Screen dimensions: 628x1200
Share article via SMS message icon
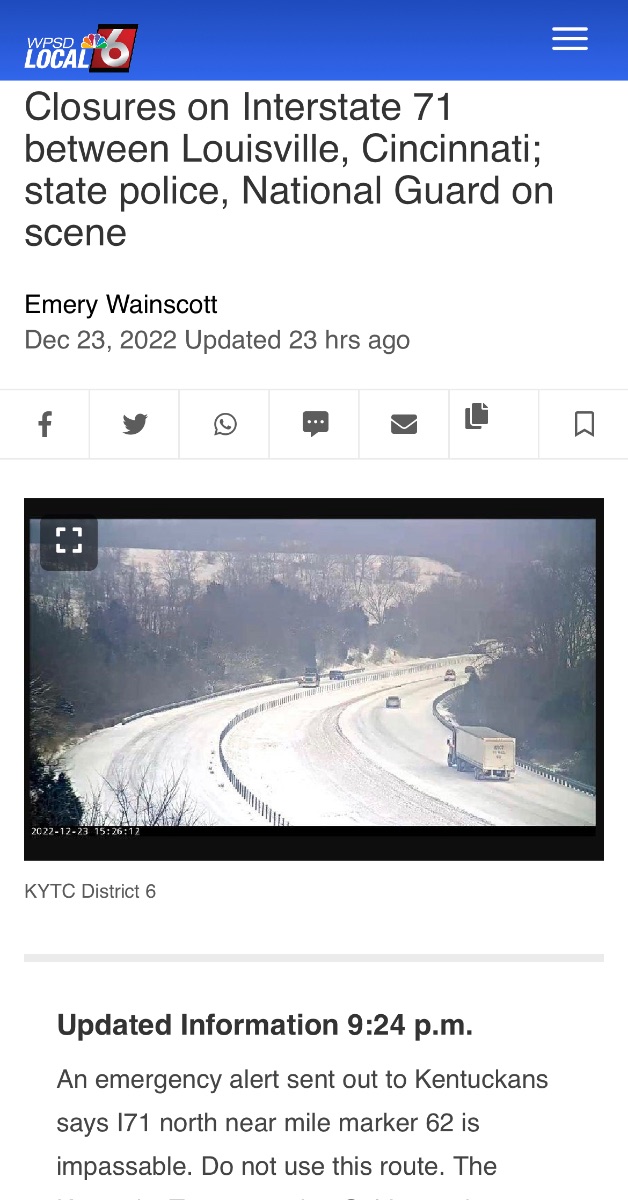pyautogui.click(x=315, y=424)
